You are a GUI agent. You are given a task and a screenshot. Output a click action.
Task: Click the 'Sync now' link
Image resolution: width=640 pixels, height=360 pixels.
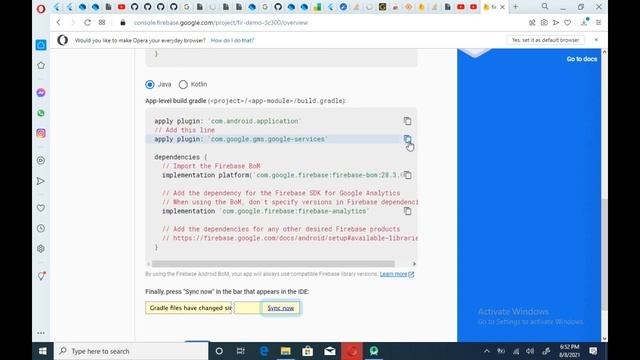pyautogui.click(x=280, y=308)
